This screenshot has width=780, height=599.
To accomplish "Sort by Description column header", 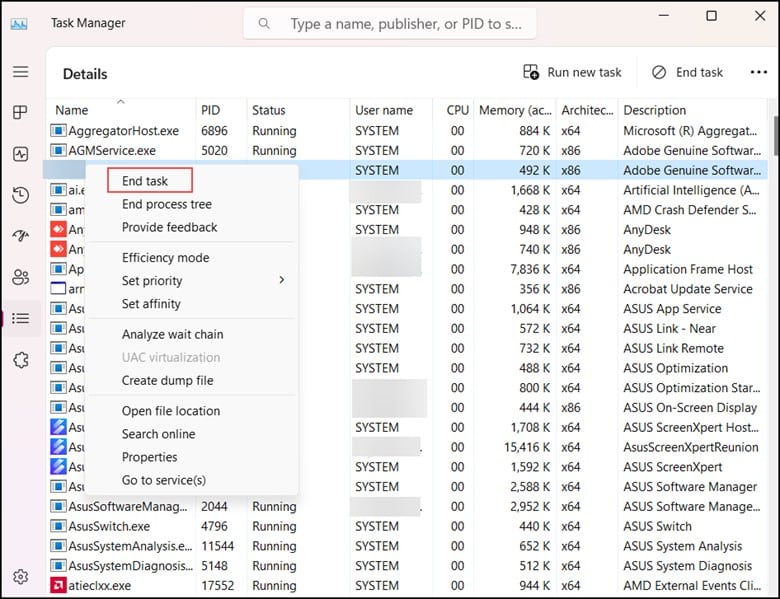I will (691, 110).
